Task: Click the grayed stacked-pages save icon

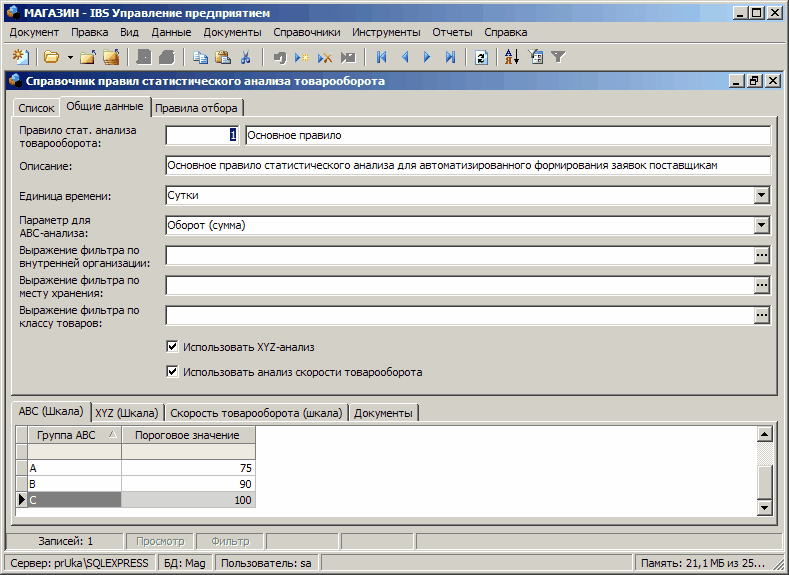Action: 167,57
